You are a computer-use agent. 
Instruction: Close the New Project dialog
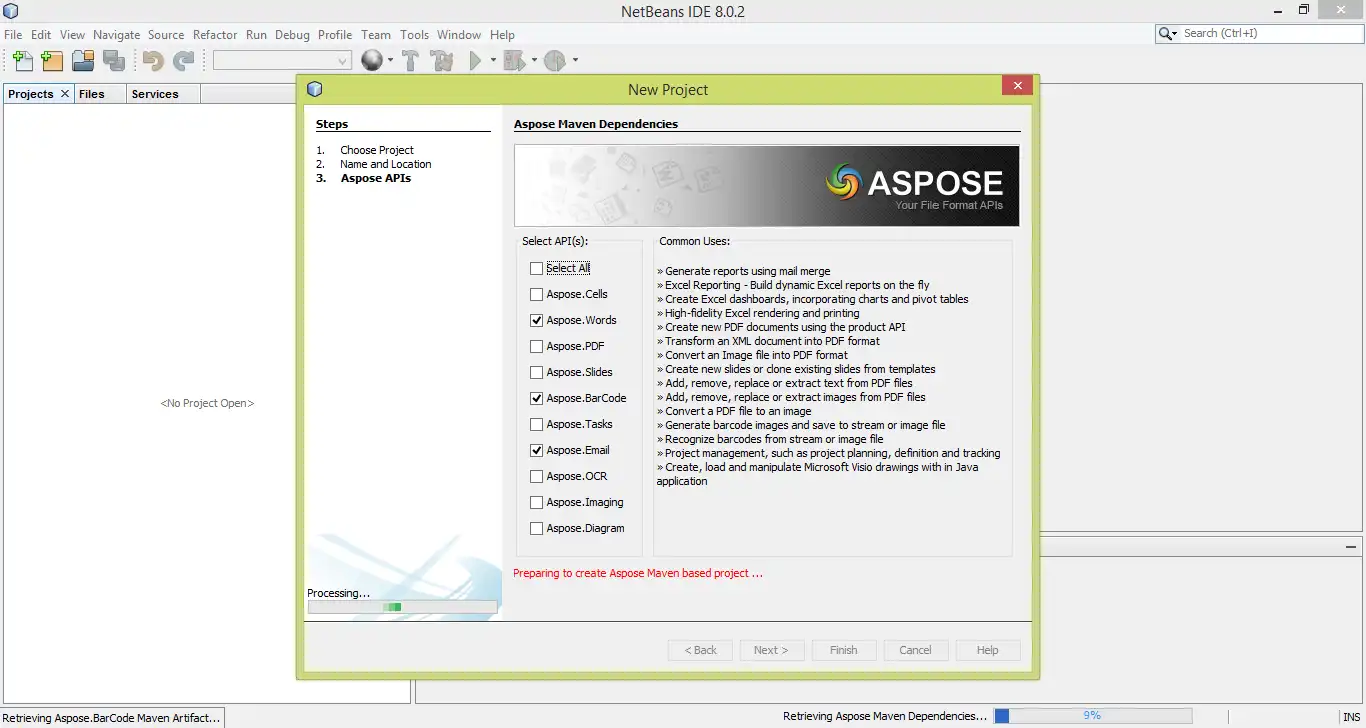(x=1017, y=86)
